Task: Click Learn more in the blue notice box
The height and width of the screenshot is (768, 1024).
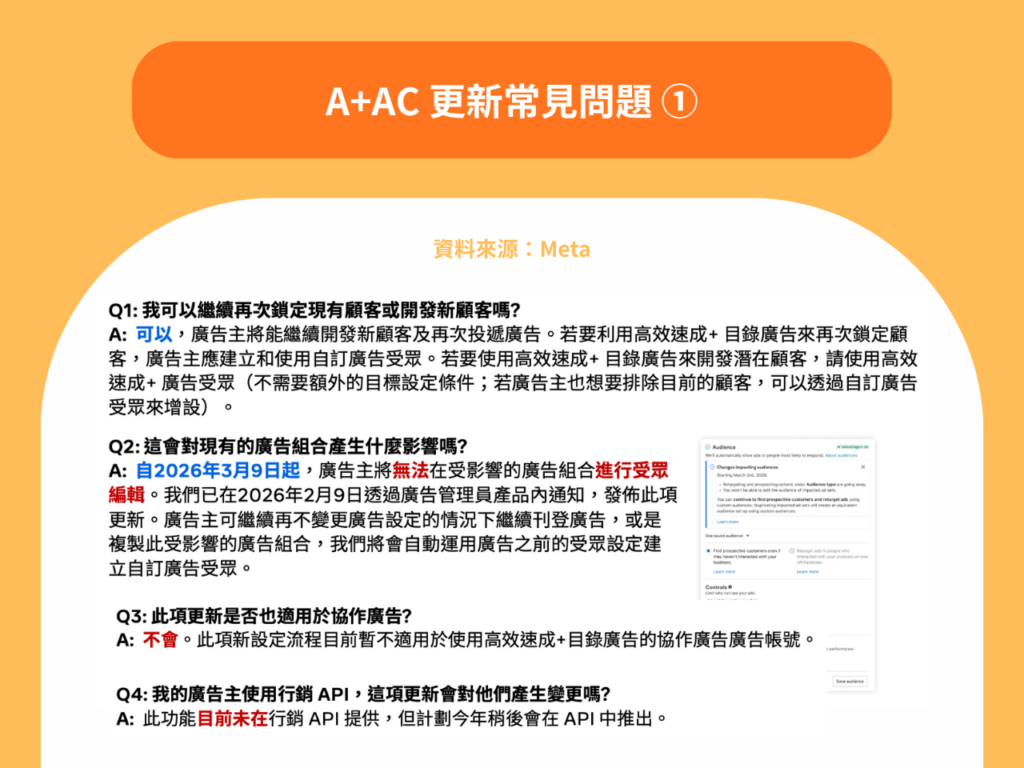Action: (728, 522)
